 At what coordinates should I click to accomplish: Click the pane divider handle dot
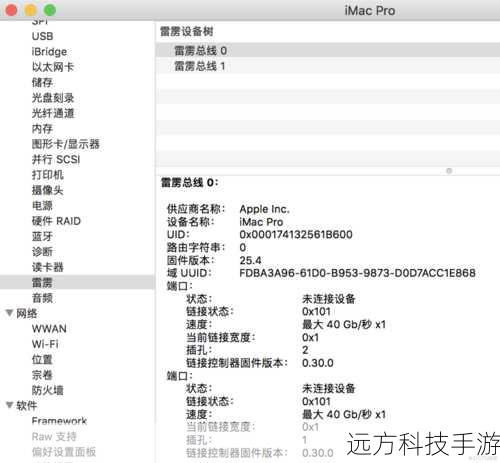449,171
